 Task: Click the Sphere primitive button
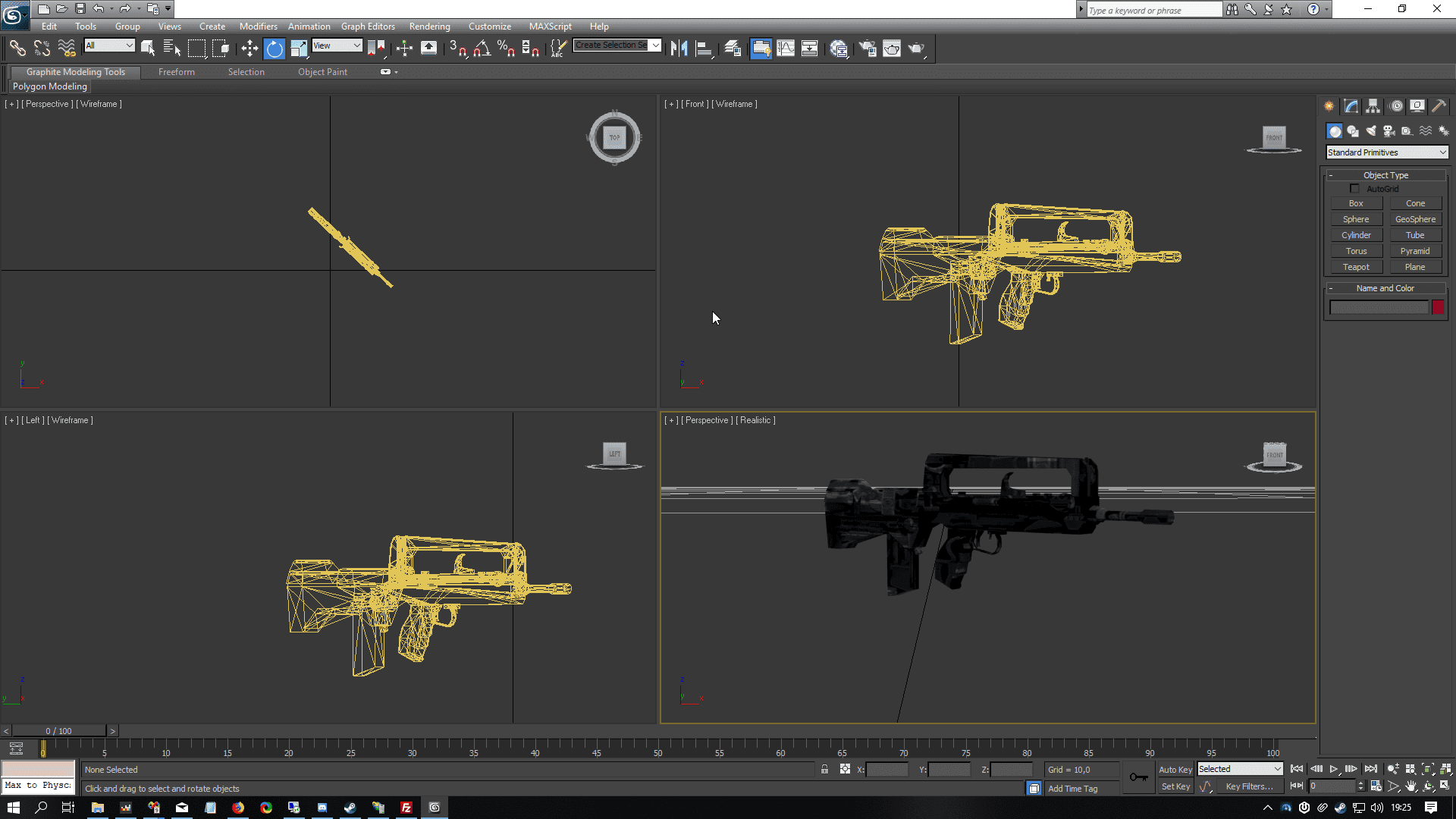[1356, 219]
